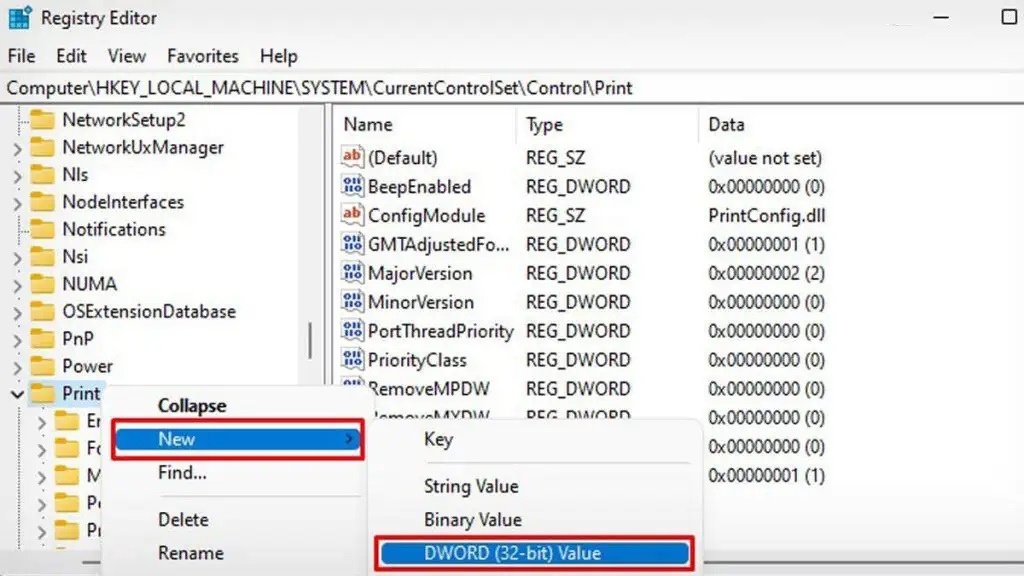Choose Delete in the context menu

[x=184, y=520]
